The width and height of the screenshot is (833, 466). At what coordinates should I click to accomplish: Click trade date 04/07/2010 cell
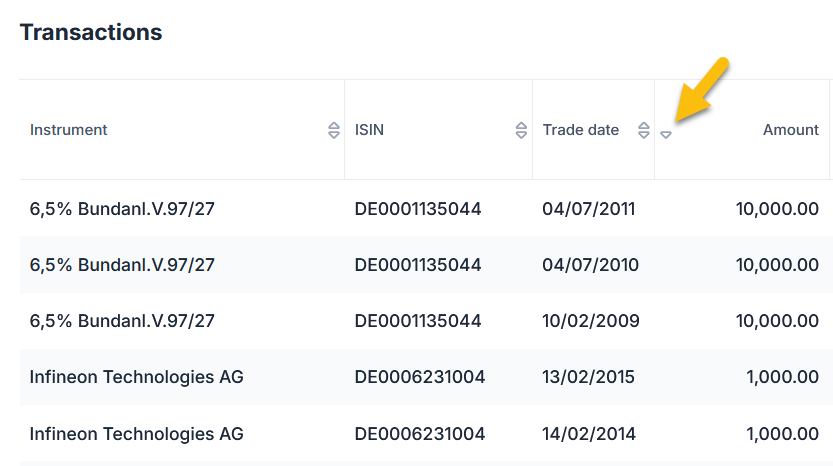click(x=590, y=265)
